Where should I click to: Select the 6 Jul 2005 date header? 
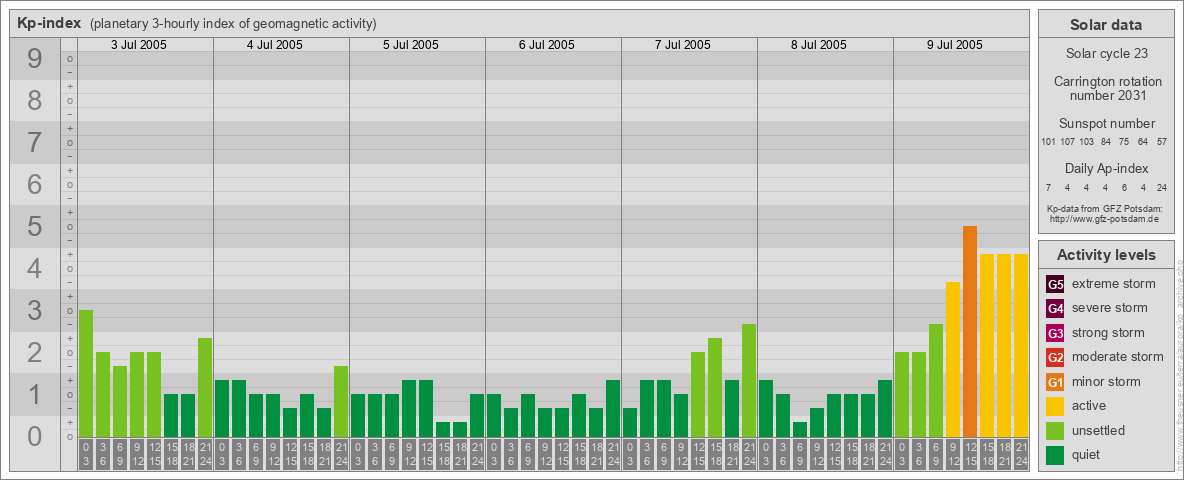pyautogui.click(x=547, y=45)
